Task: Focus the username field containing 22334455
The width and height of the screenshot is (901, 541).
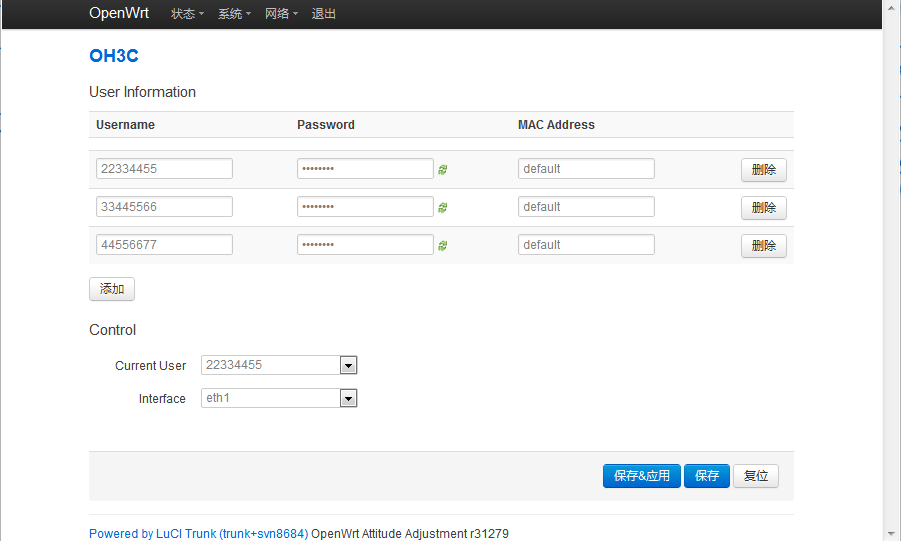Action: [164, 168]
